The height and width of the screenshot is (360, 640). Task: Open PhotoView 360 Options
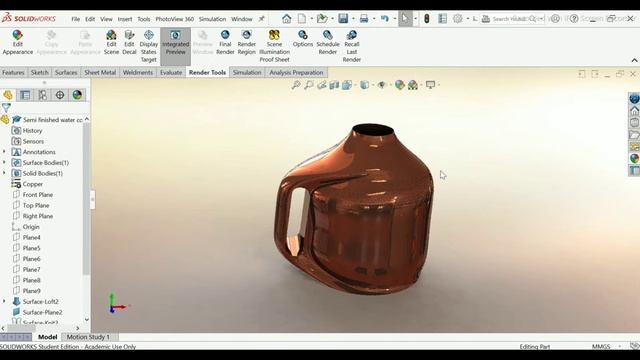[x=303, y=38]
